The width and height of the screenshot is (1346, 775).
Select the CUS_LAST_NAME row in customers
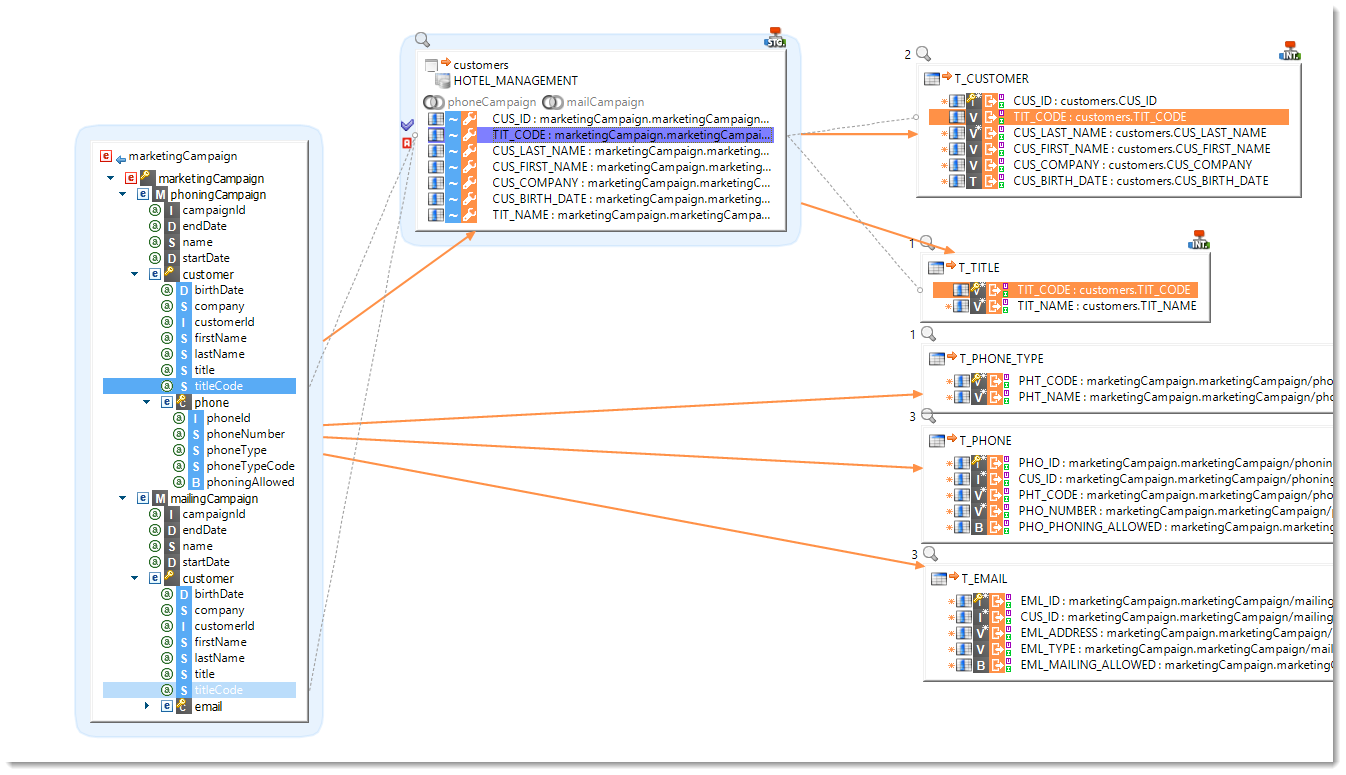coord(600,151)
